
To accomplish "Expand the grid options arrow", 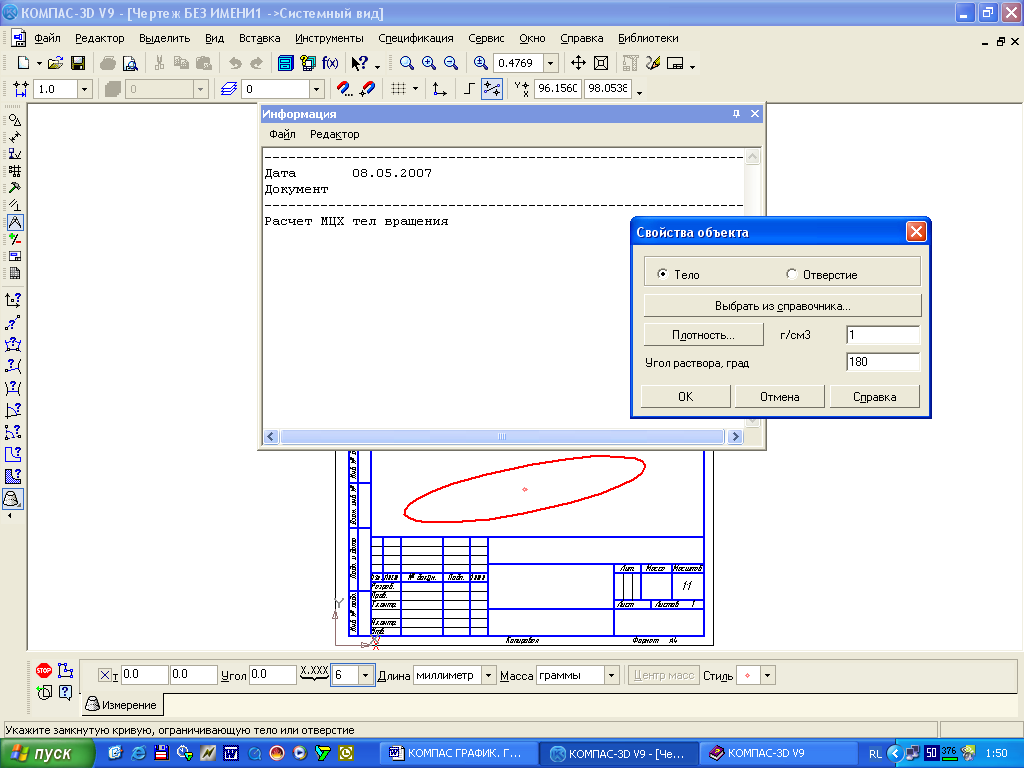I will tap(415, 89).
